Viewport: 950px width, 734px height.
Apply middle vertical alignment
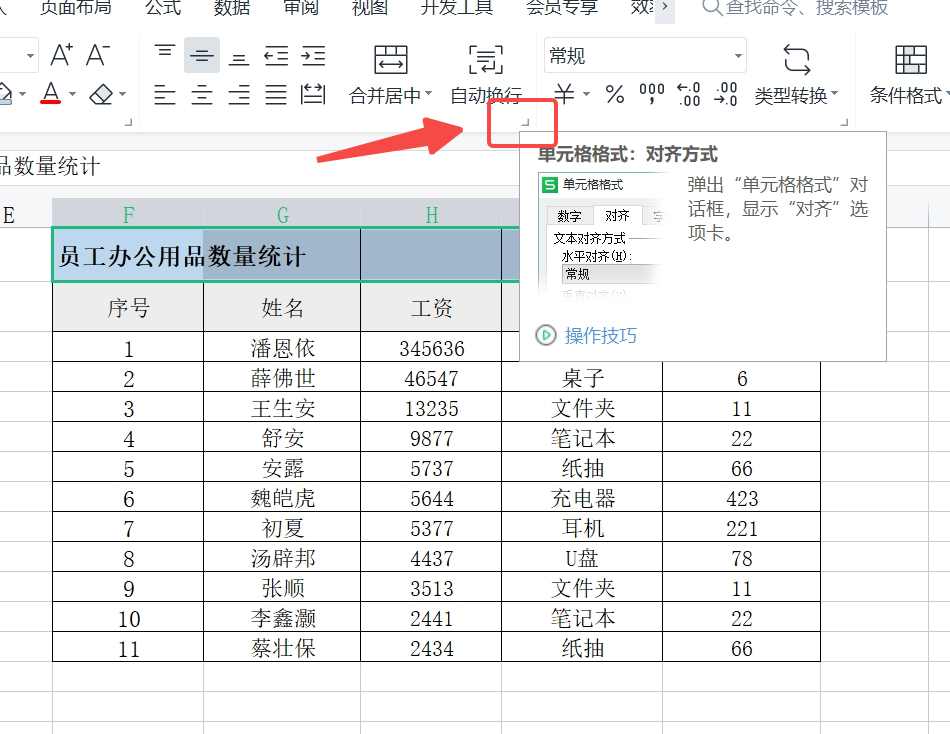(202, 55)
